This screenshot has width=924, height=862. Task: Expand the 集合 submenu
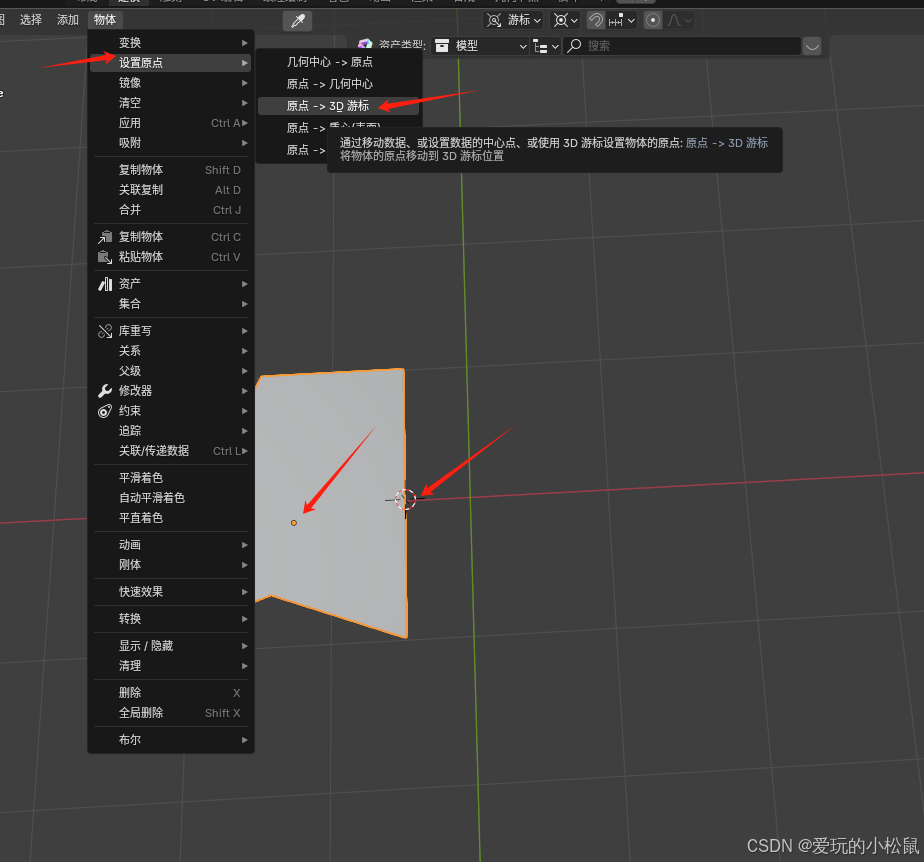point(171,304)
